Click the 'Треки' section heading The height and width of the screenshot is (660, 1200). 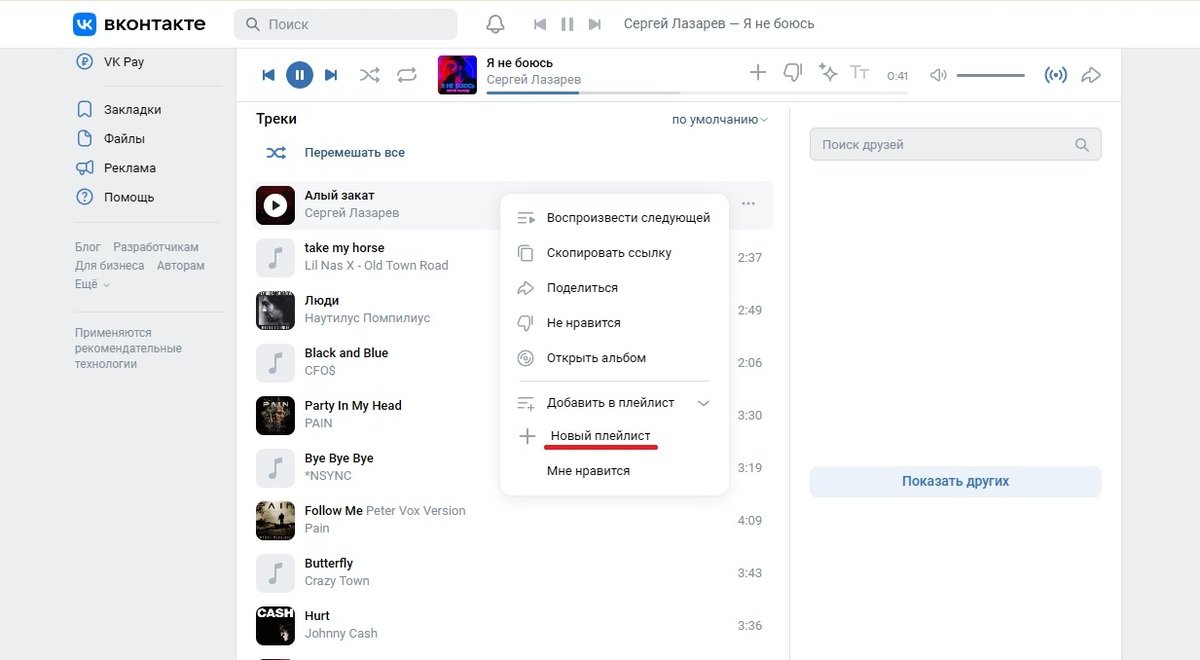pyautogui.click(x=276, y=119)
